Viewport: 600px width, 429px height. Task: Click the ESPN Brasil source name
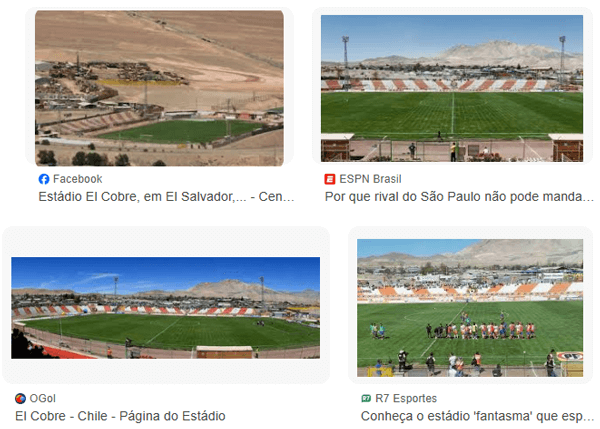[370, 179]
